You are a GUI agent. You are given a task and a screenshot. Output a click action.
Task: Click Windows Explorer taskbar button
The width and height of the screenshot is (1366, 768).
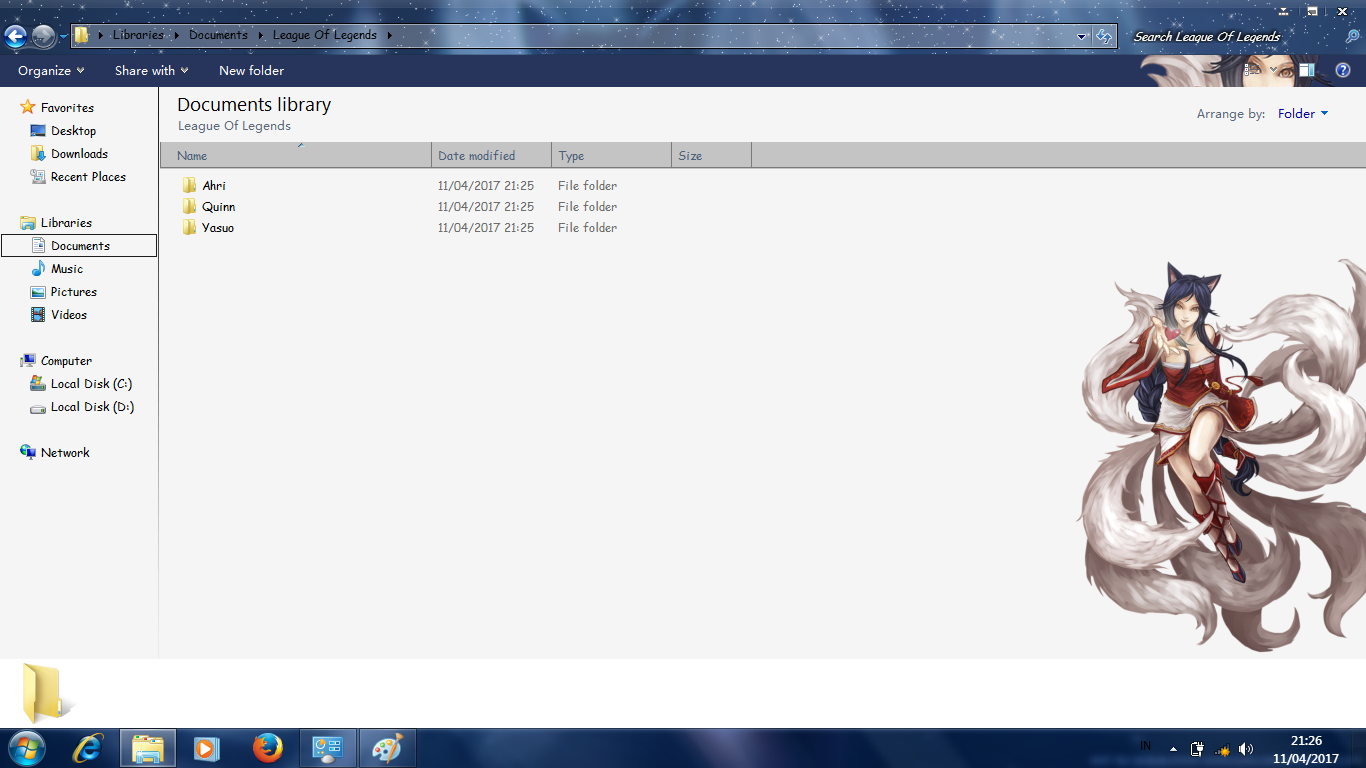point(148,748)
